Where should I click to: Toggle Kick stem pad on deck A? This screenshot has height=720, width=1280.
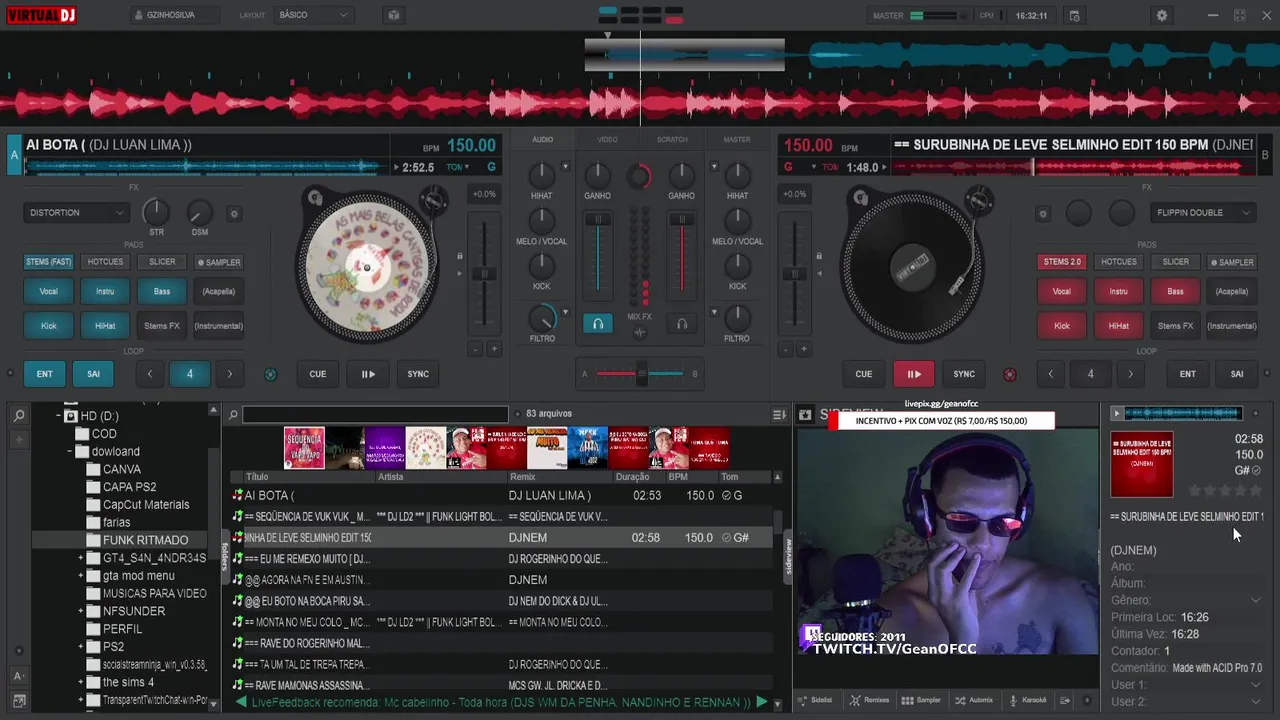(48, 325)
